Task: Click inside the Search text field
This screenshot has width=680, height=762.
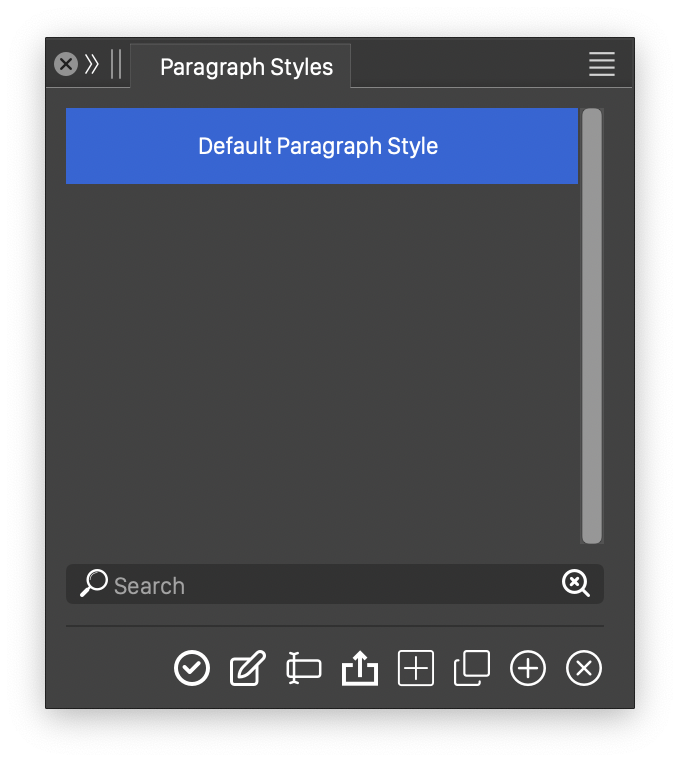Action: click(330, 585)
